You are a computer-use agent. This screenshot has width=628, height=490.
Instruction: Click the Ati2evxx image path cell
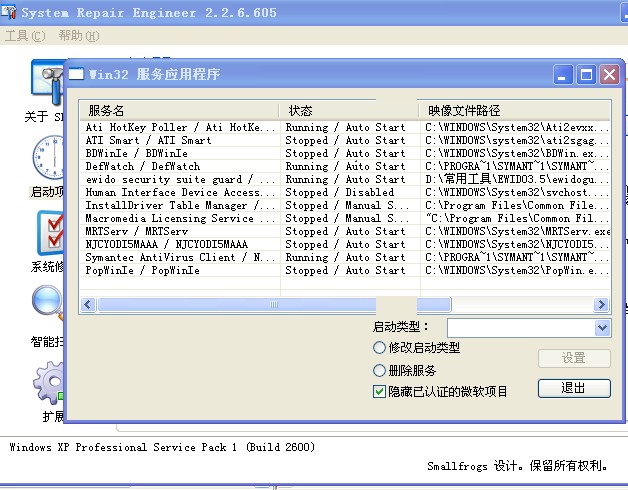coord(517,127)
